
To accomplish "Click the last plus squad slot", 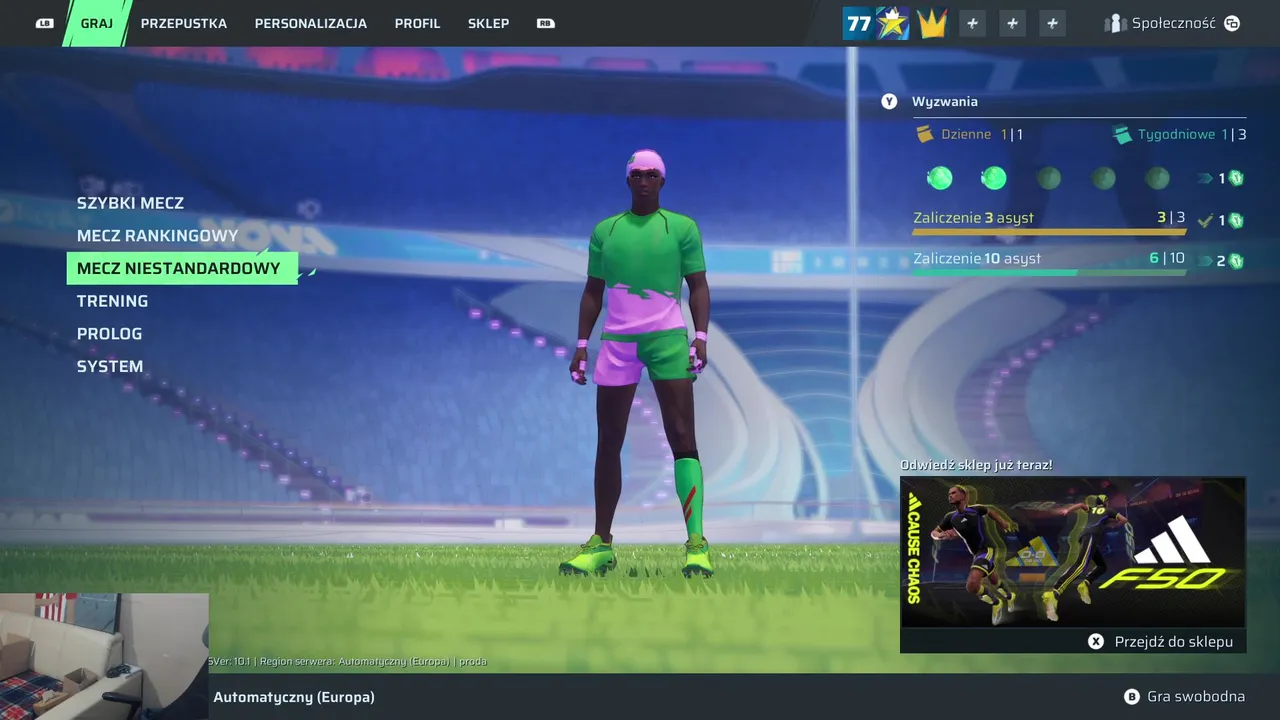I will pyautogui.click(x=1052, y=24).
